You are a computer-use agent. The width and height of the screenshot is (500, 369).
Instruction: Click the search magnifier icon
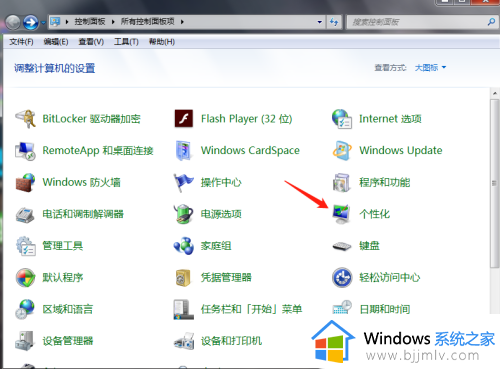coord(491,22)
